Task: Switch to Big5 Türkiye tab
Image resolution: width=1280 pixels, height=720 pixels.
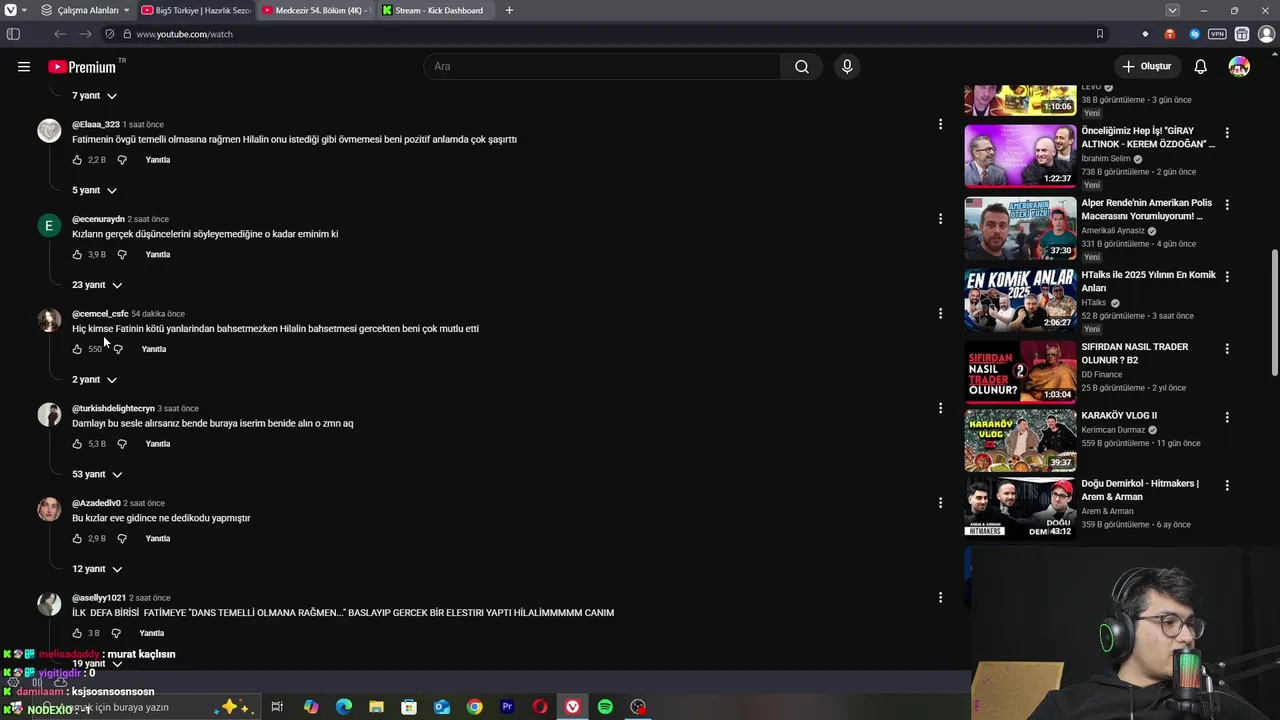Action: [196, 10]
